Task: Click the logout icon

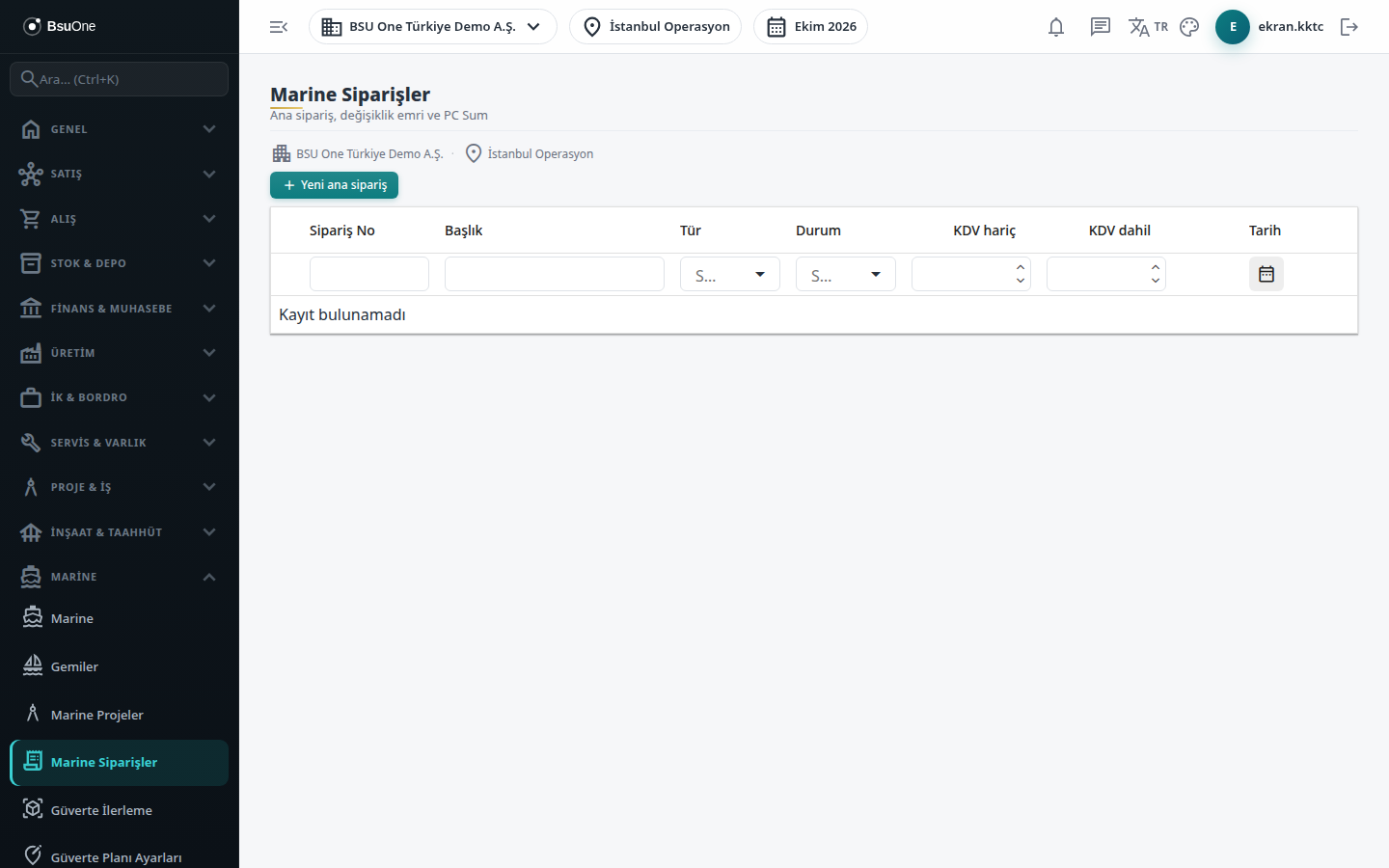Action: pos(1349,27)
